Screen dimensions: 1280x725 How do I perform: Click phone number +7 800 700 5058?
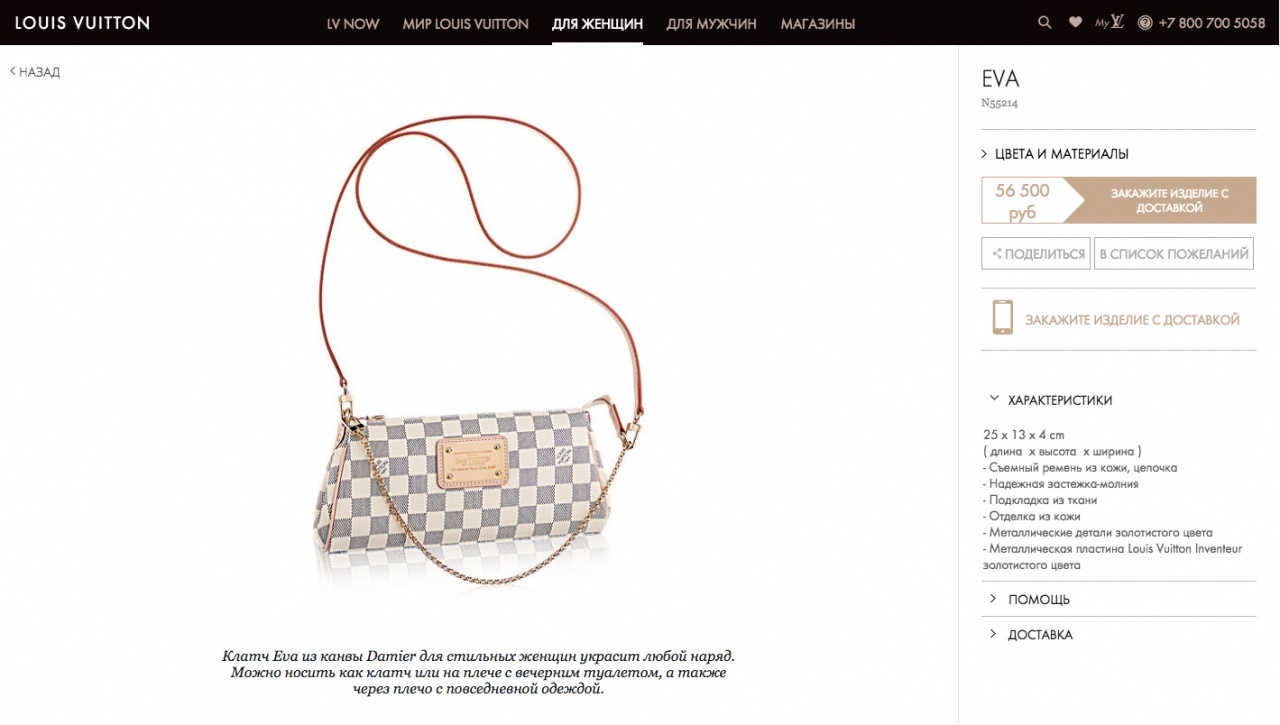click(1212, 23)
